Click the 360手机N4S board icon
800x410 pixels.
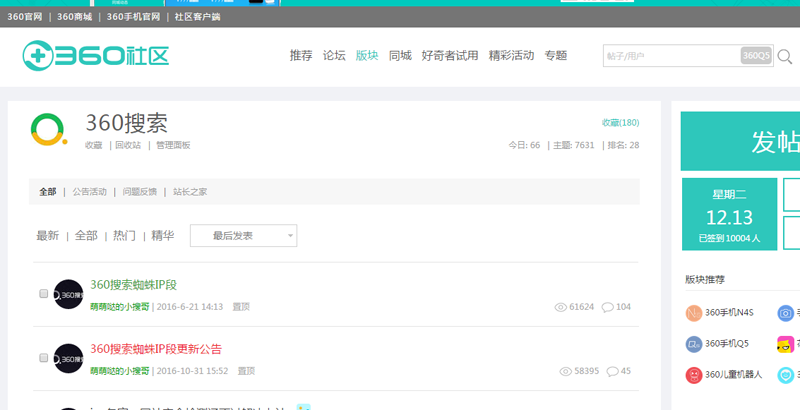(693, 313)
